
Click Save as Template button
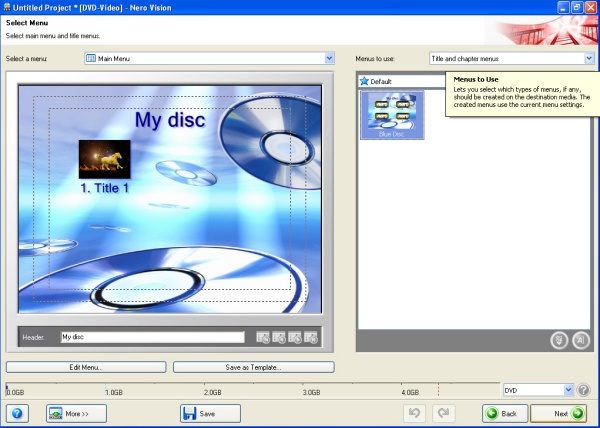[252, 367]
